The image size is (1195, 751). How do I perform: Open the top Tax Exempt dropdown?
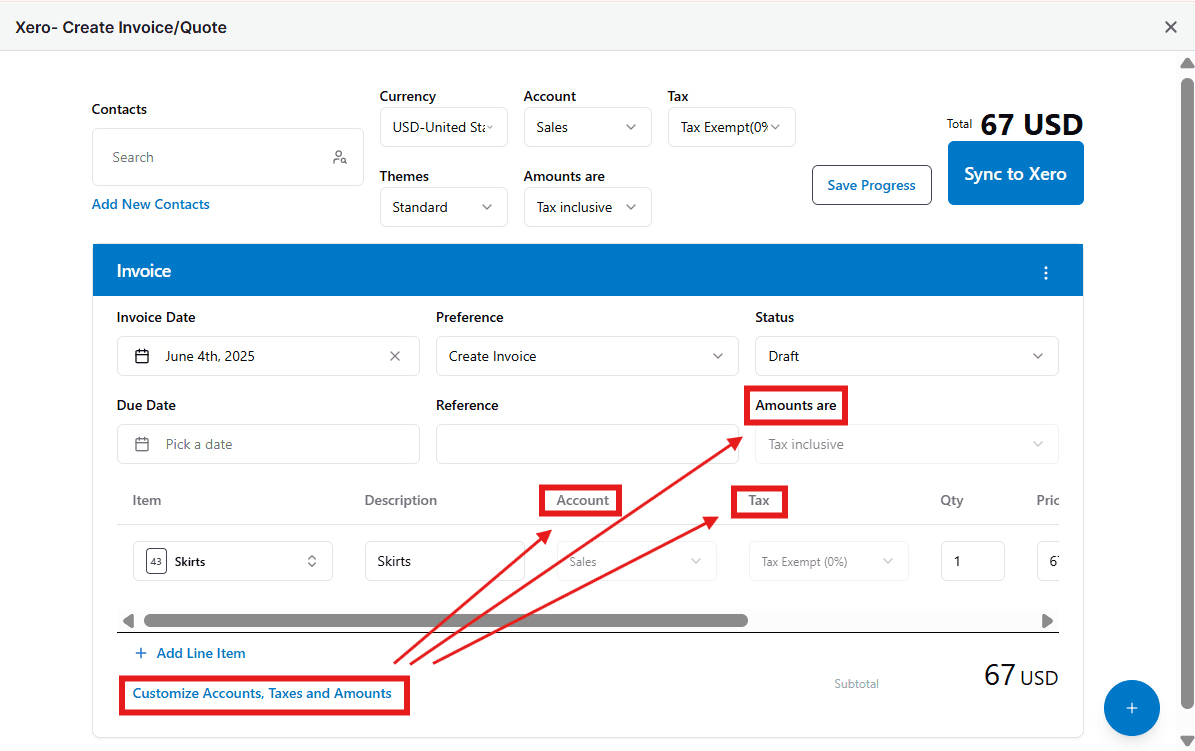(x=732, y=127)
